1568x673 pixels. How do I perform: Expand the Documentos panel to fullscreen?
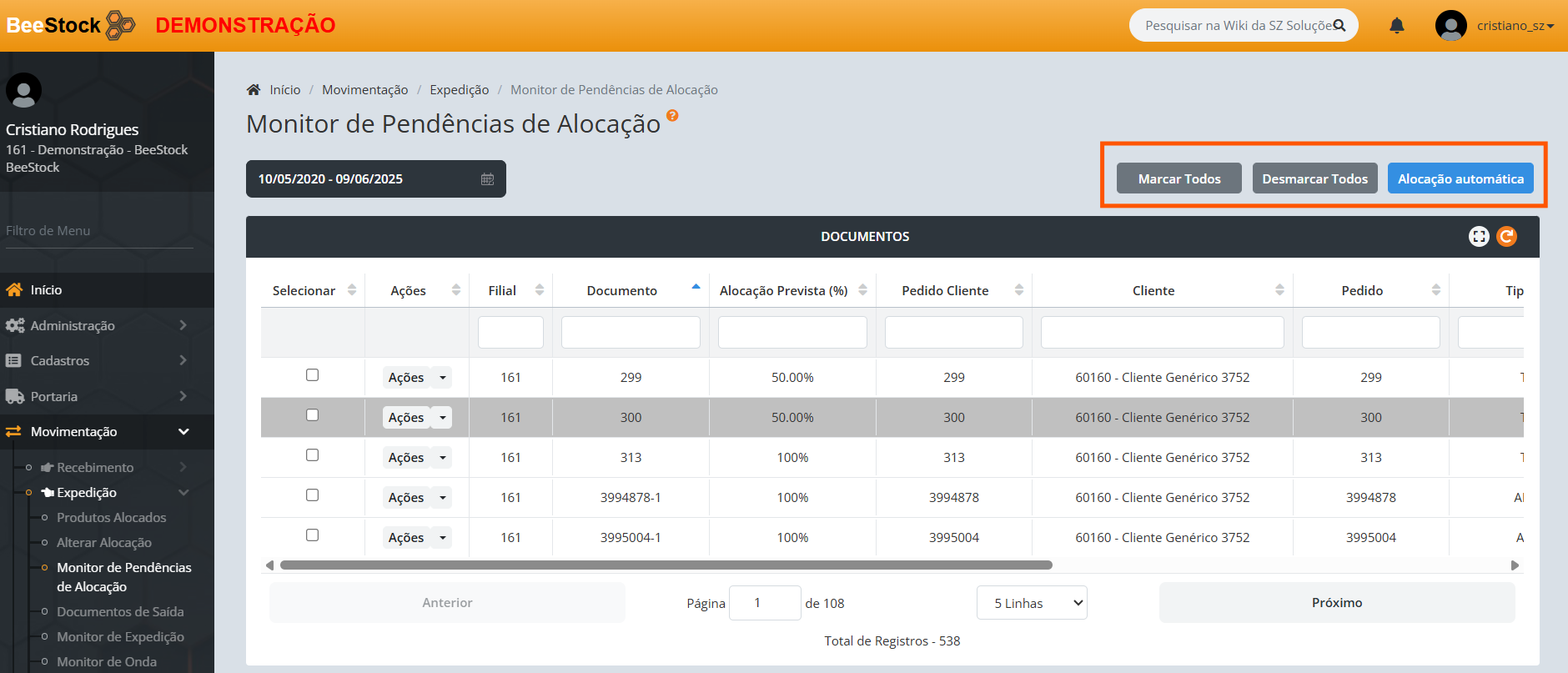pos(1478,237)
